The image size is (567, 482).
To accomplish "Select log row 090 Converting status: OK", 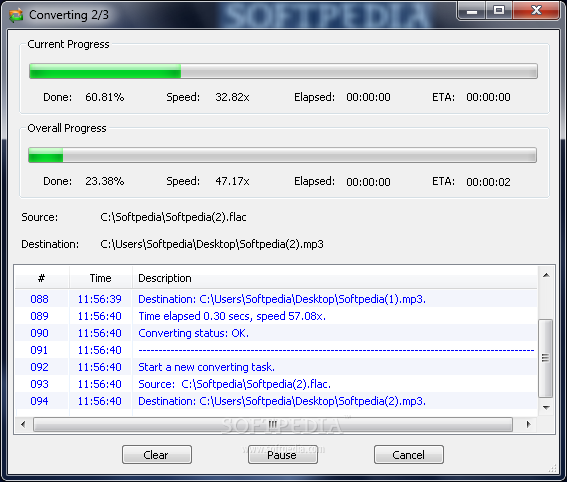I will pyautogui.click(x=276, y=333).
